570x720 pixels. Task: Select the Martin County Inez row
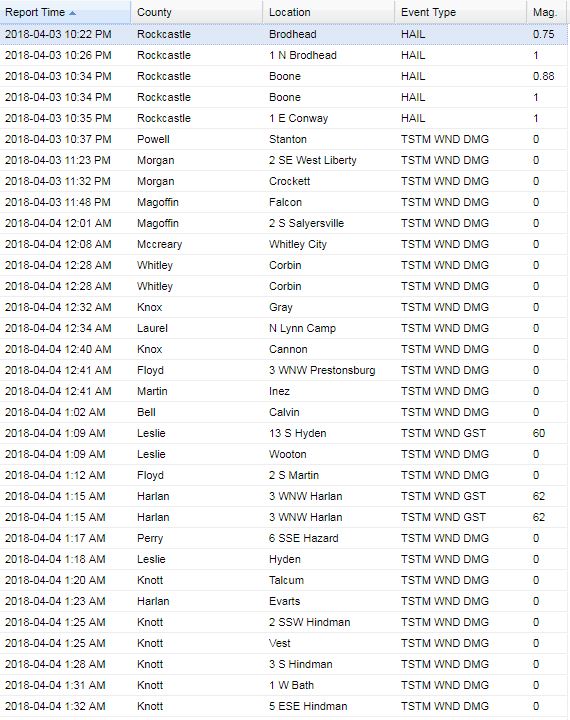point(284,392)
